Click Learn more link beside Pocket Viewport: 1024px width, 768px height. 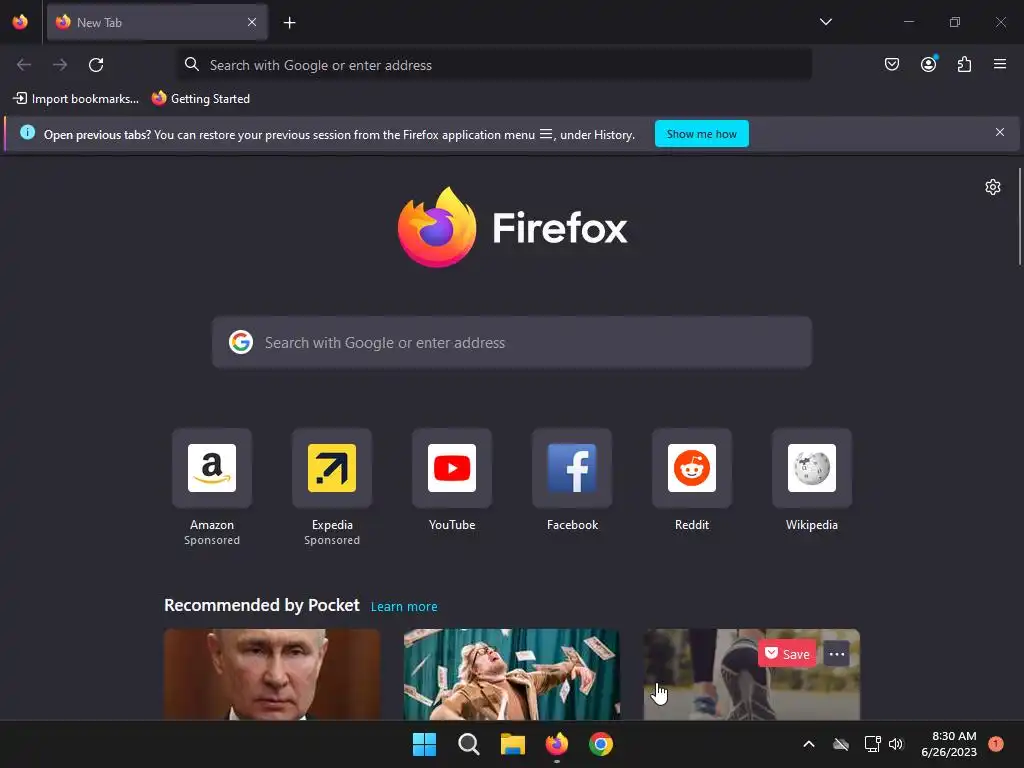[404, 607]
